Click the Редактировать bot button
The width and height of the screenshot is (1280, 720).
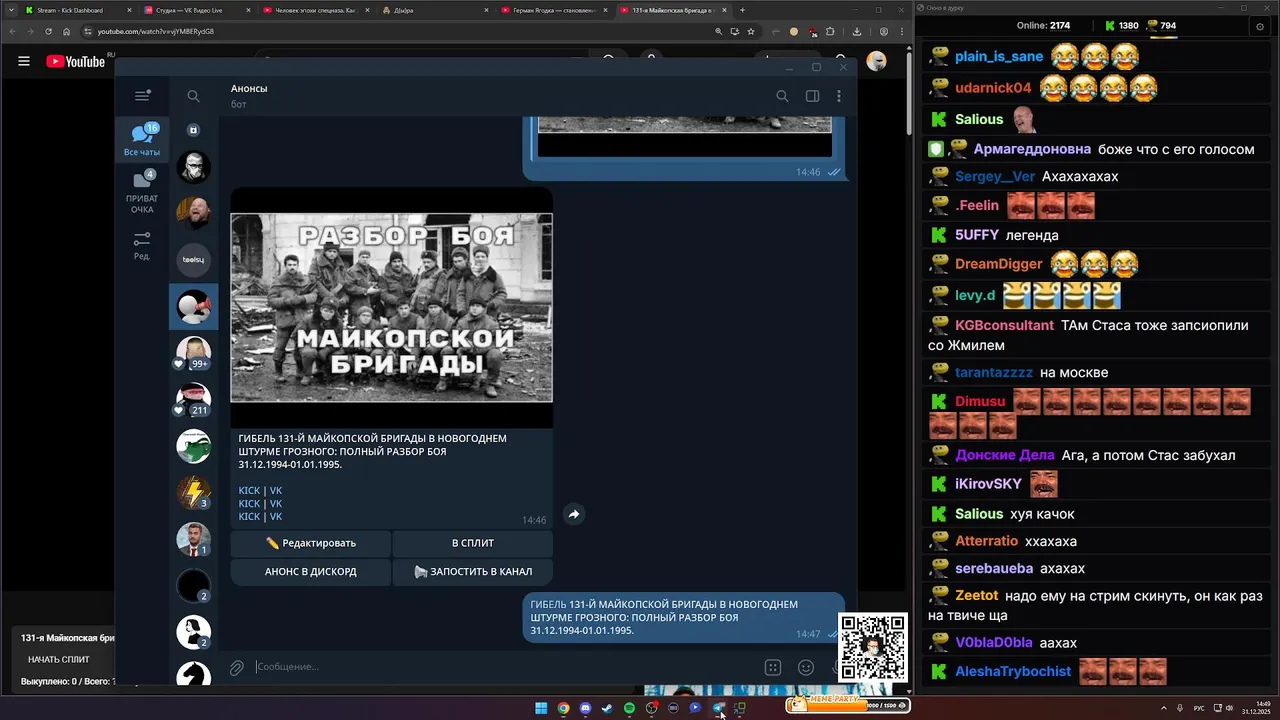click(310, 543)
